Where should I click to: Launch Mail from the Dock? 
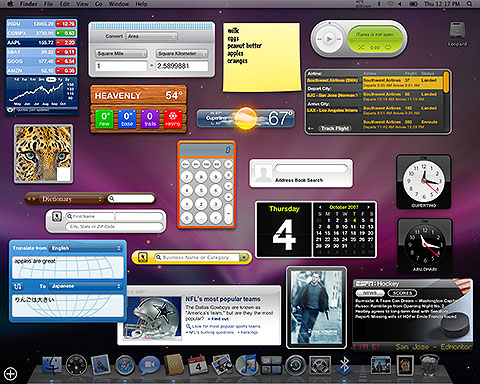pos(100,365)
